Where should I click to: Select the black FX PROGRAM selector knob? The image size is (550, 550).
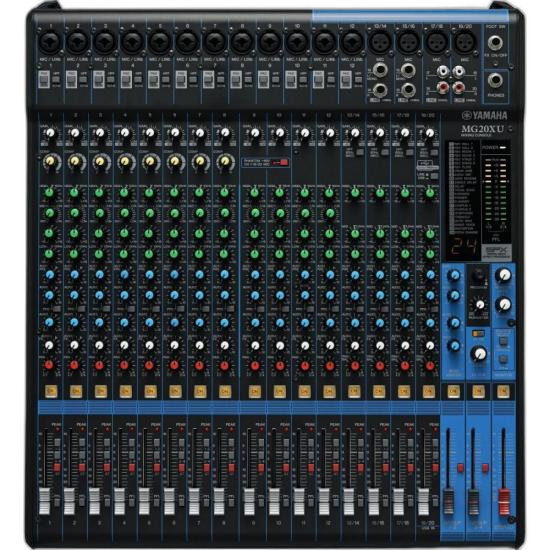[478, 275]
